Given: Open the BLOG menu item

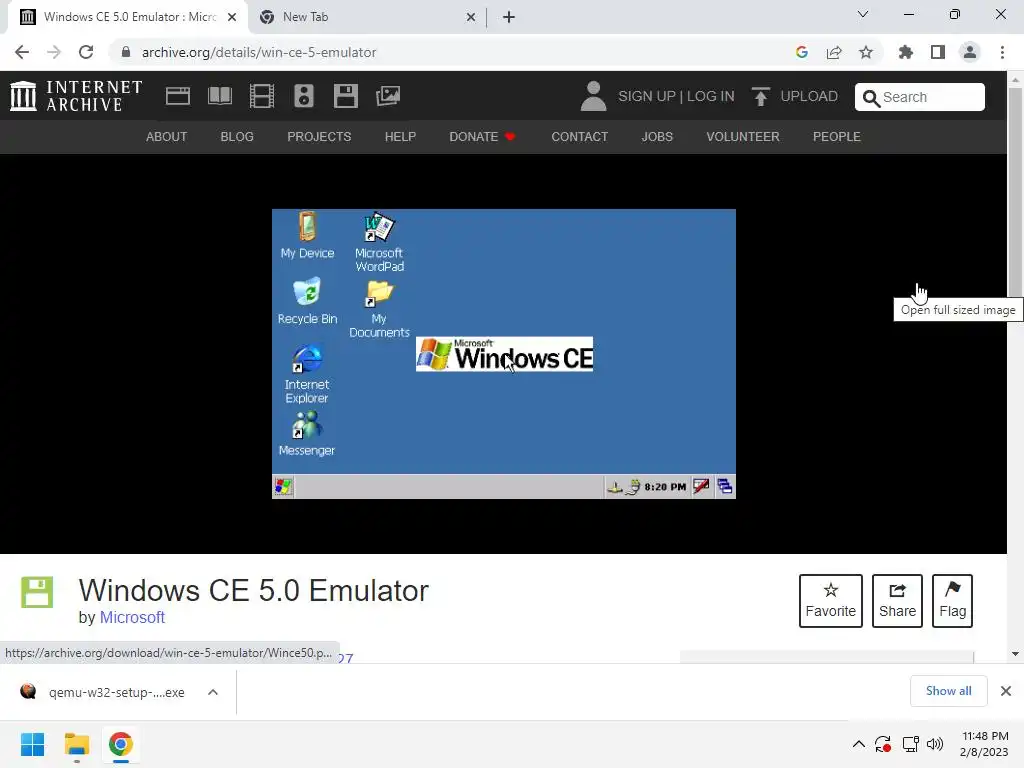Looking at the screenshot, I should tap(237, 136).
